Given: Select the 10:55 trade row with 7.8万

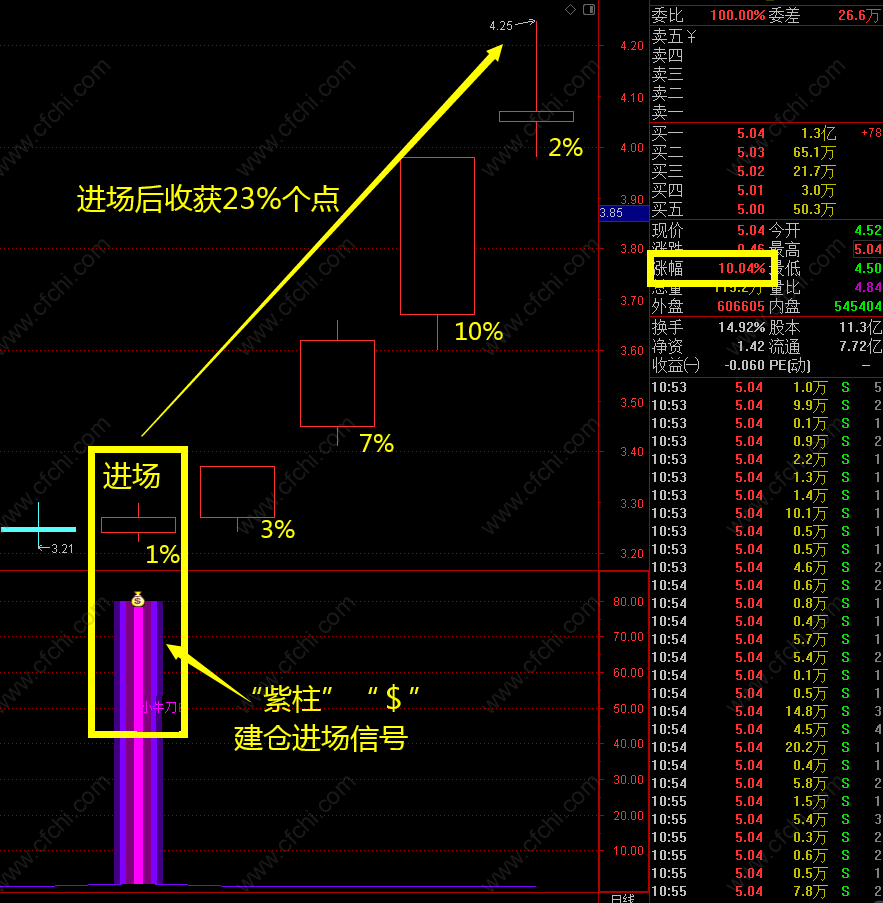Looking at the screenshot, I should click(766, 891).
